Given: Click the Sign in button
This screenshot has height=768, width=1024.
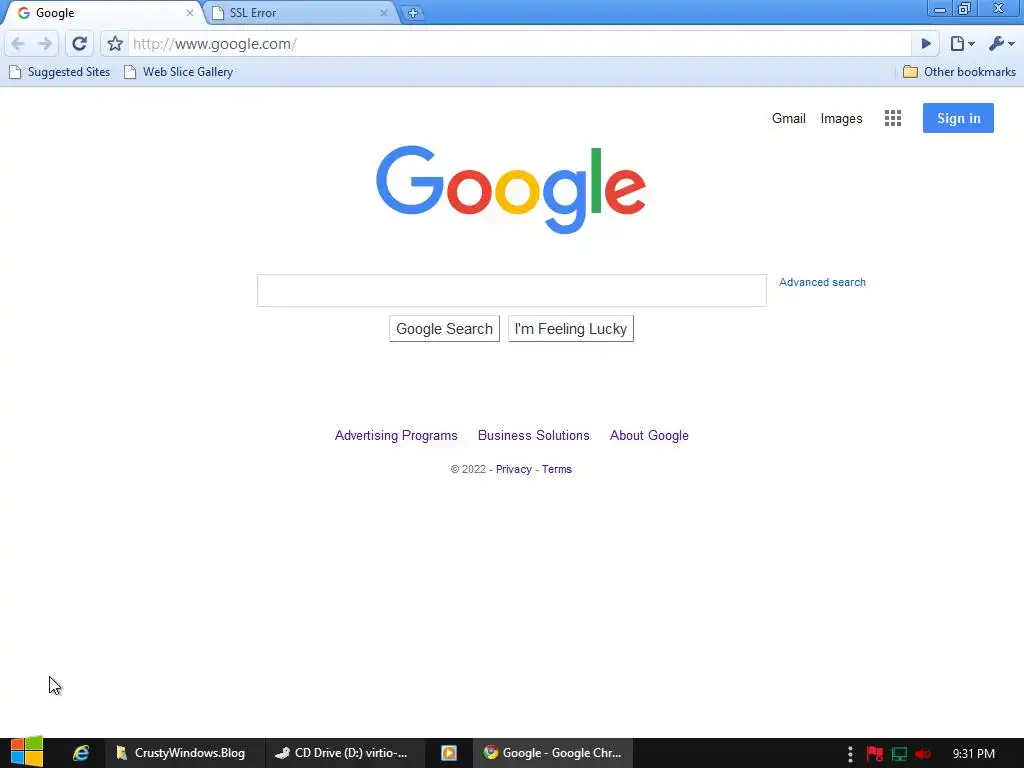Looking at the screenshot, I should [x=958, y=118].
